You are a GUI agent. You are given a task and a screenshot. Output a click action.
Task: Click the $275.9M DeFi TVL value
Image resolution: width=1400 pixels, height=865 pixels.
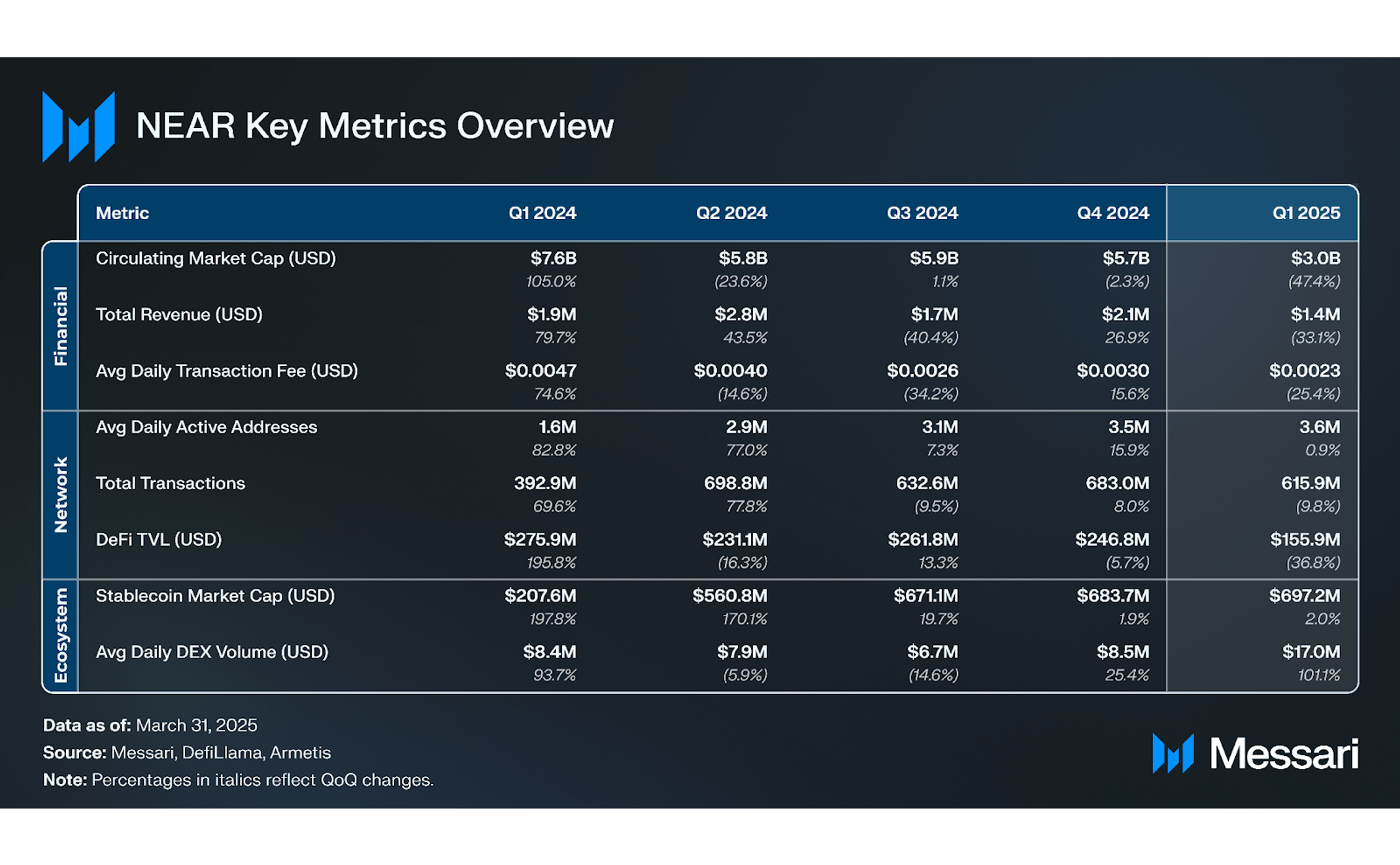(540, 539)
